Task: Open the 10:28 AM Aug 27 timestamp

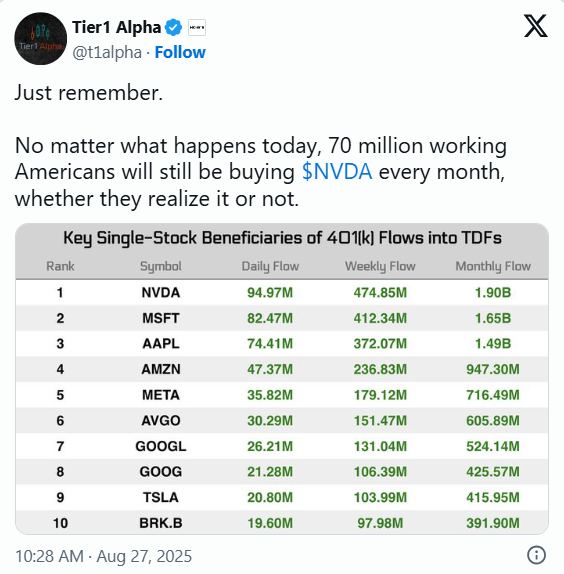Action: coord(104,556)
